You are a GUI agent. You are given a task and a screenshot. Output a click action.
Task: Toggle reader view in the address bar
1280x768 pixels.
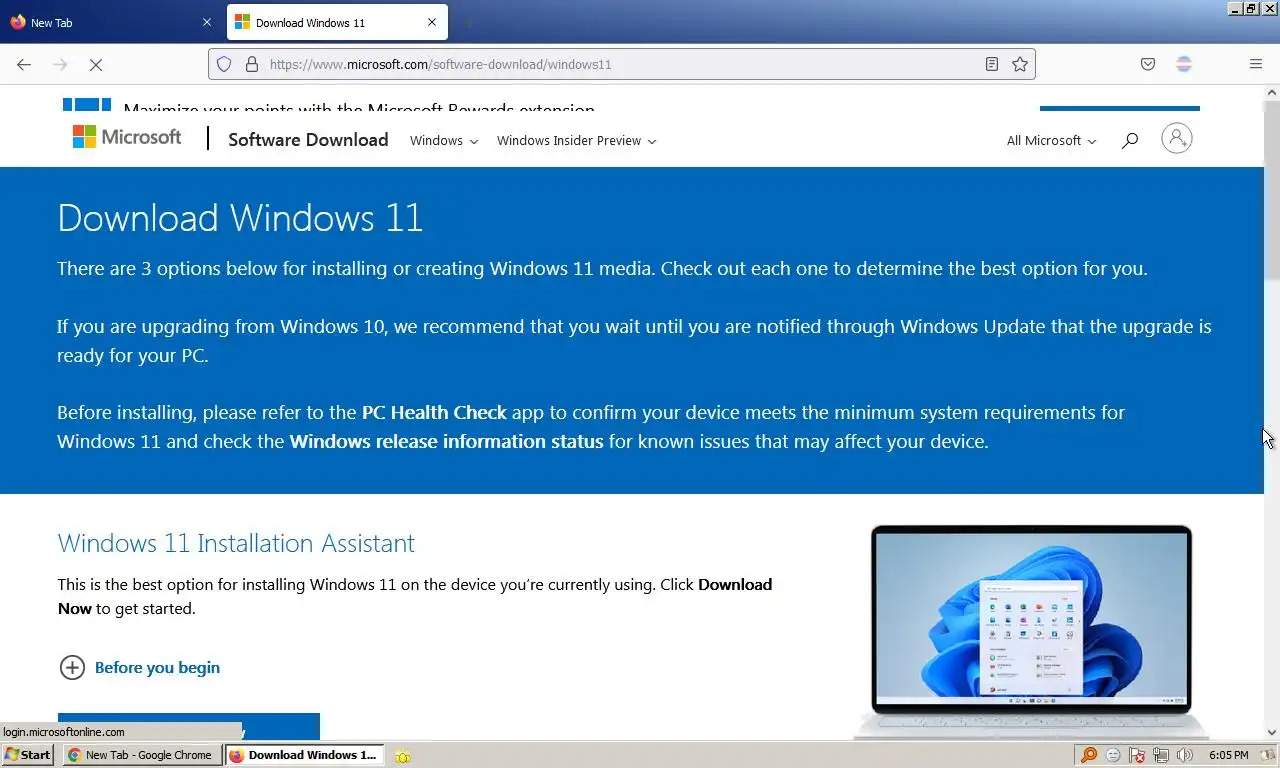pyautogui.click(x=991, y=64)
